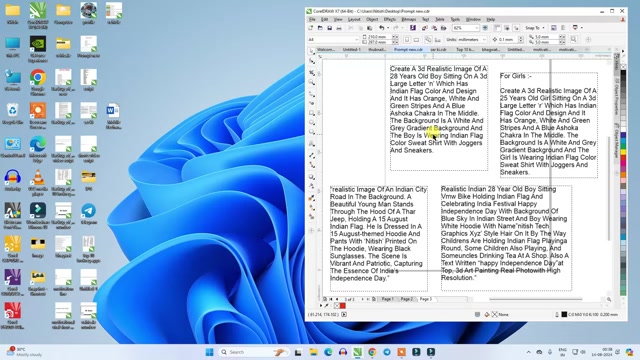Select landscape page orientation button

tap(416, 40)
